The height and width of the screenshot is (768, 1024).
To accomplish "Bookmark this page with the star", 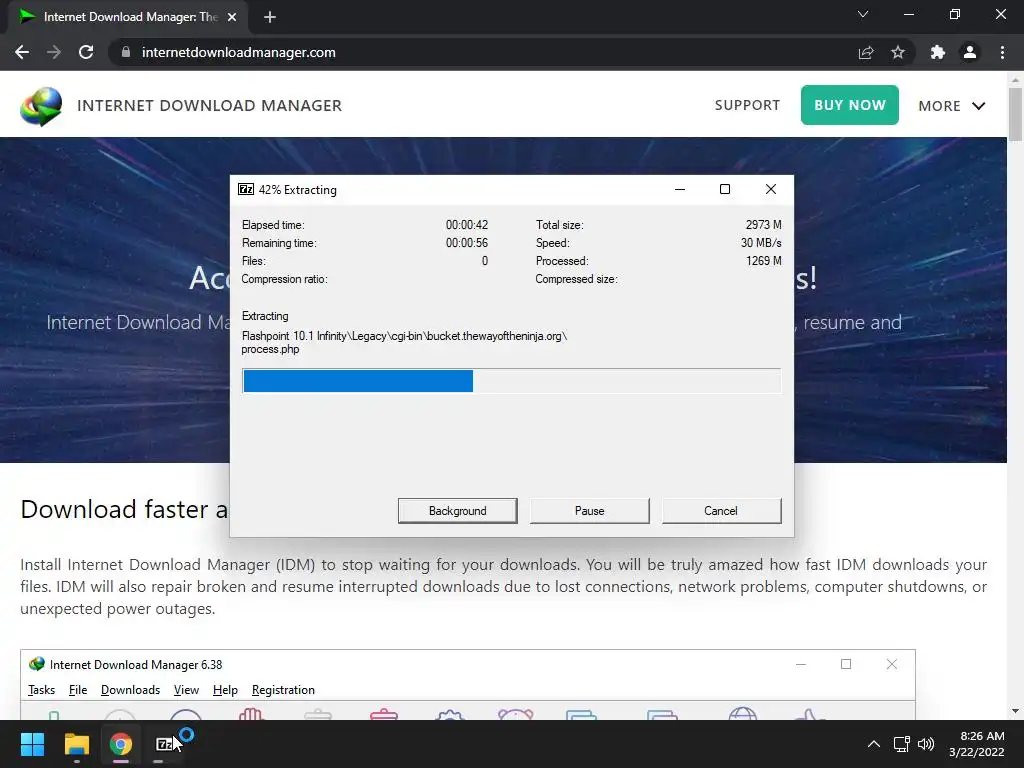I will (x=898, y=52).
